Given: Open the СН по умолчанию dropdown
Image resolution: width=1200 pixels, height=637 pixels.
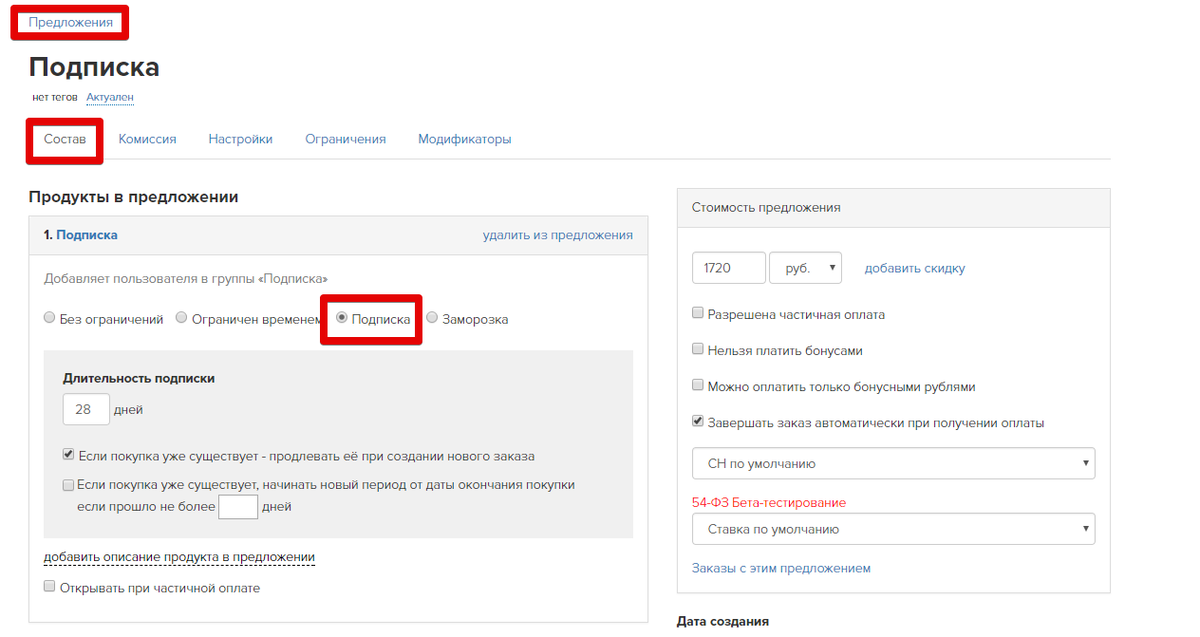Looking at the screenshot, I should point(893,463).
